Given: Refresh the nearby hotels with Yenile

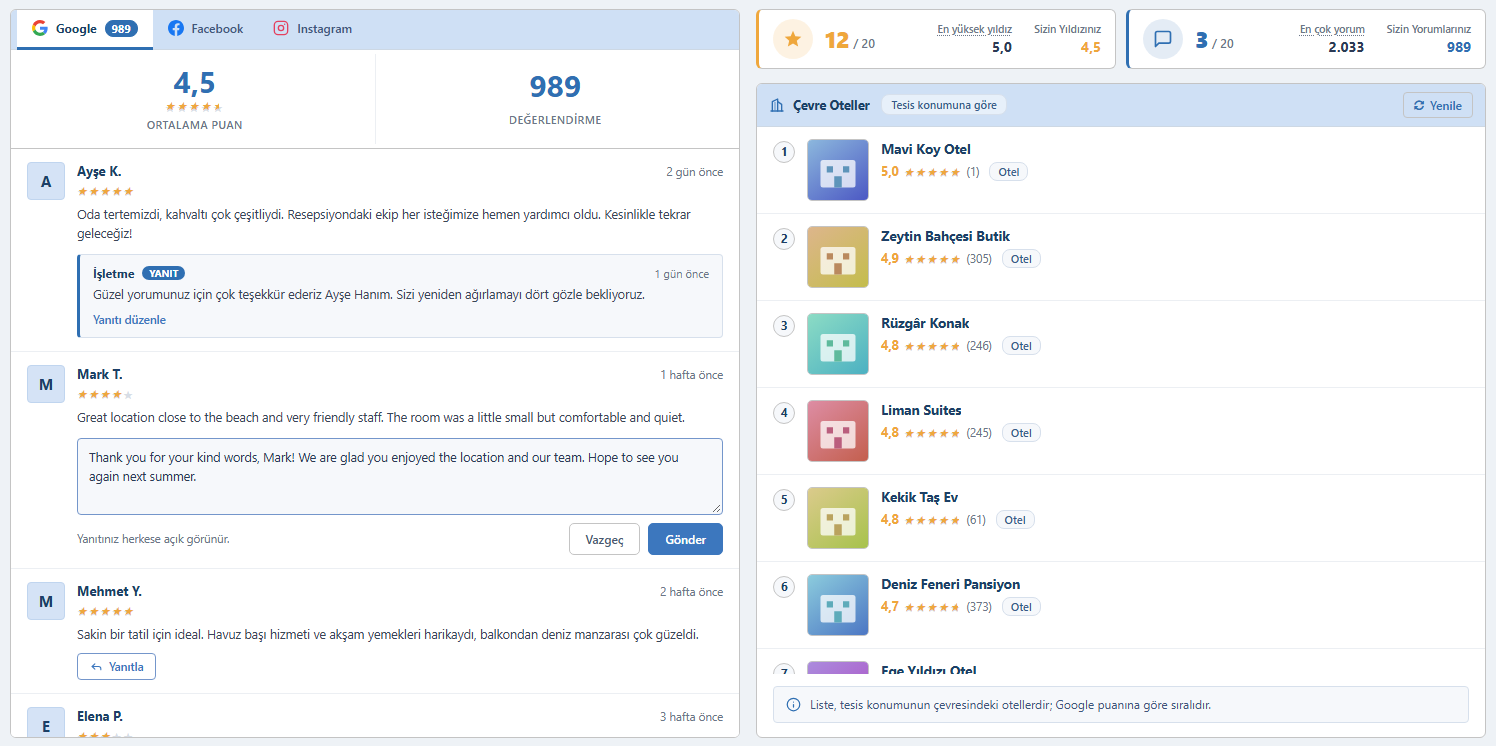Looking at the screenshot, I should [1438, 106].
